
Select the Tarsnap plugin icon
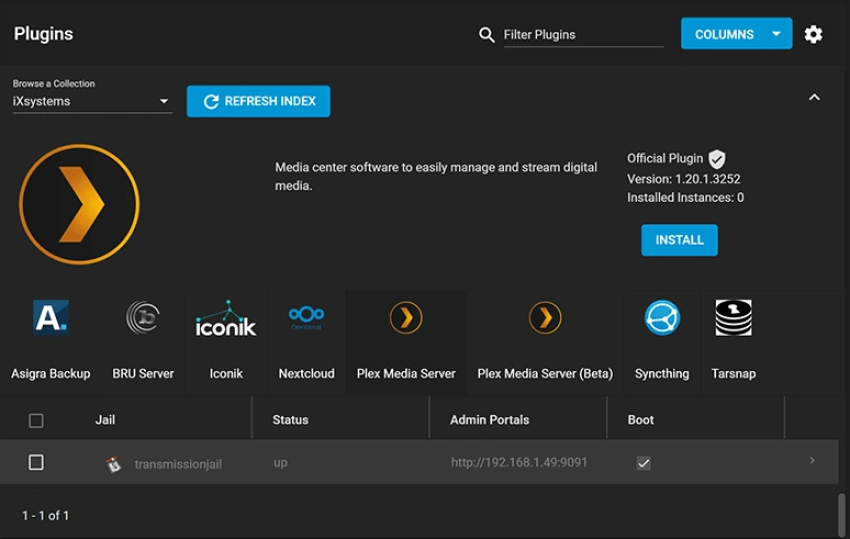coord(733,318)
